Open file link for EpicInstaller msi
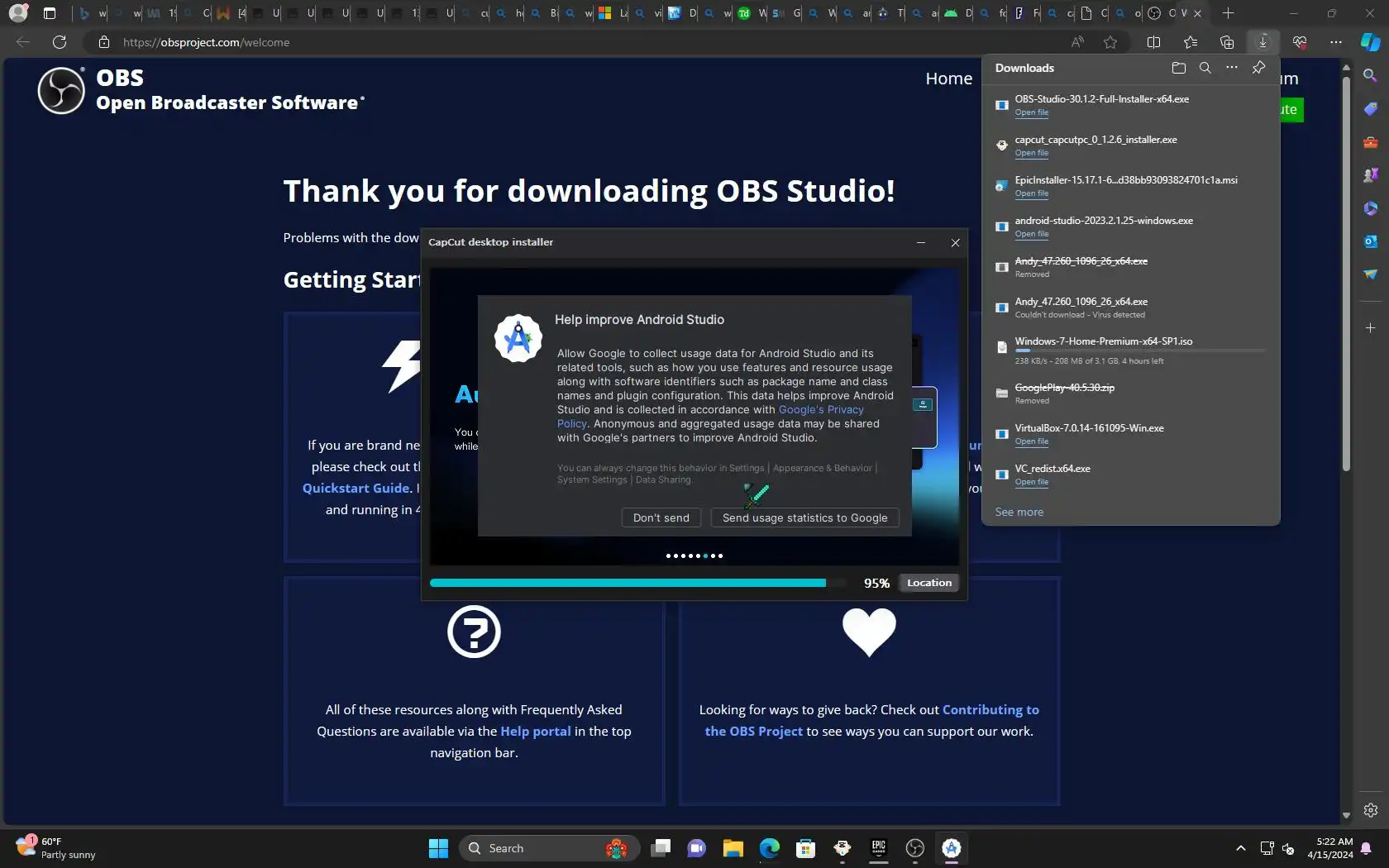The height and width of the screenshot is (868, 1389). [x=1031, y=193]
